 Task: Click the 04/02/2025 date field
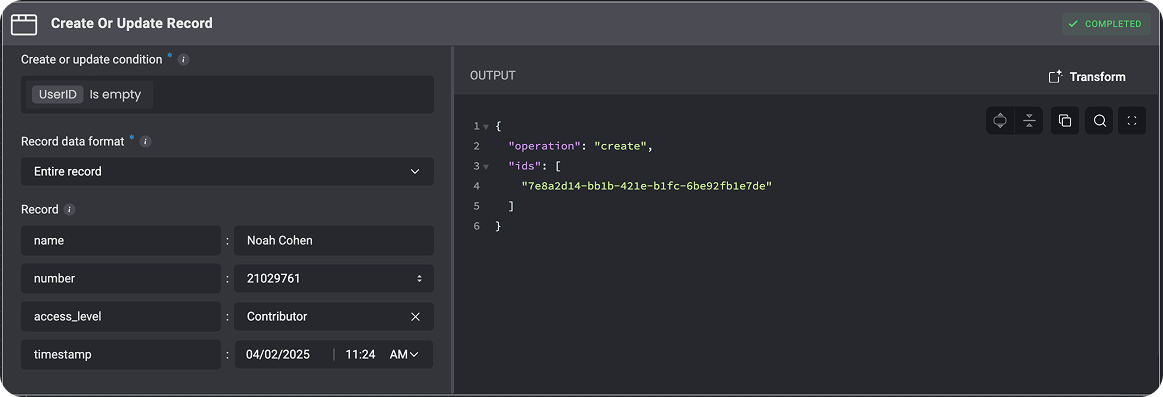278,355
